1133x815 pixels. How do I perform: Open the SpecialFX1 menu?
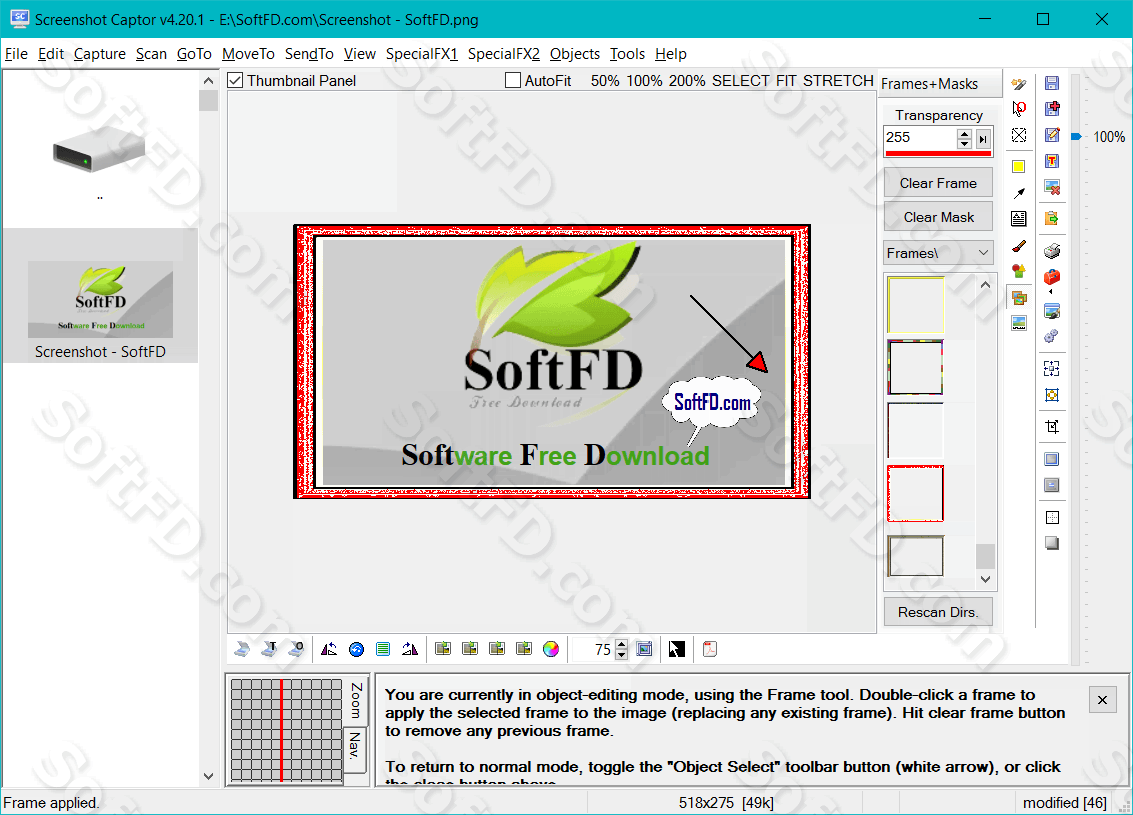coord(422,54)
